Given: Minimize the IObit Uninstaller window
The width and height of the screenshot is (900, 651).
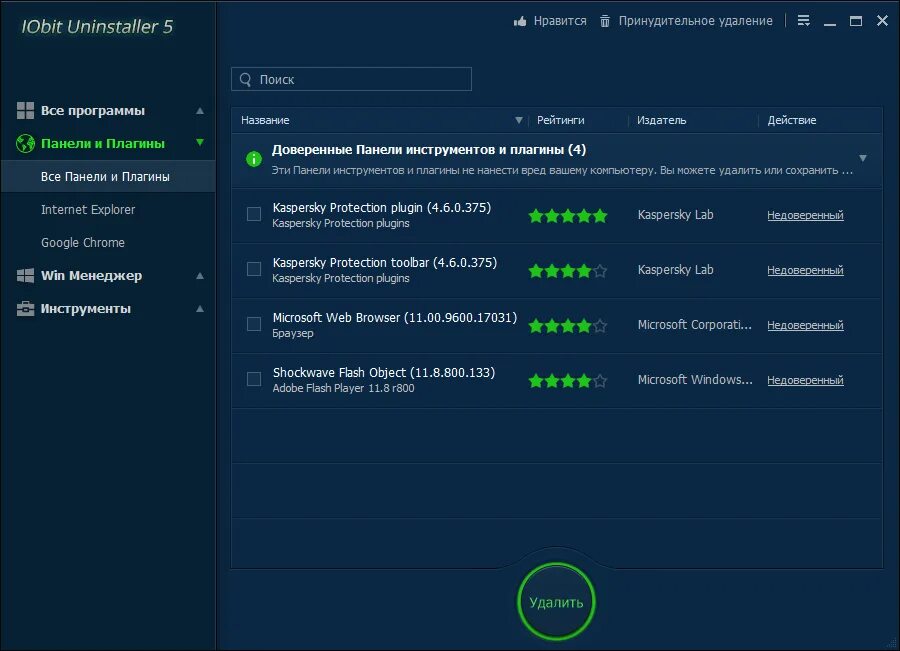Looking at the screenshot, I should pyautogui.click(x=830, y=22).
